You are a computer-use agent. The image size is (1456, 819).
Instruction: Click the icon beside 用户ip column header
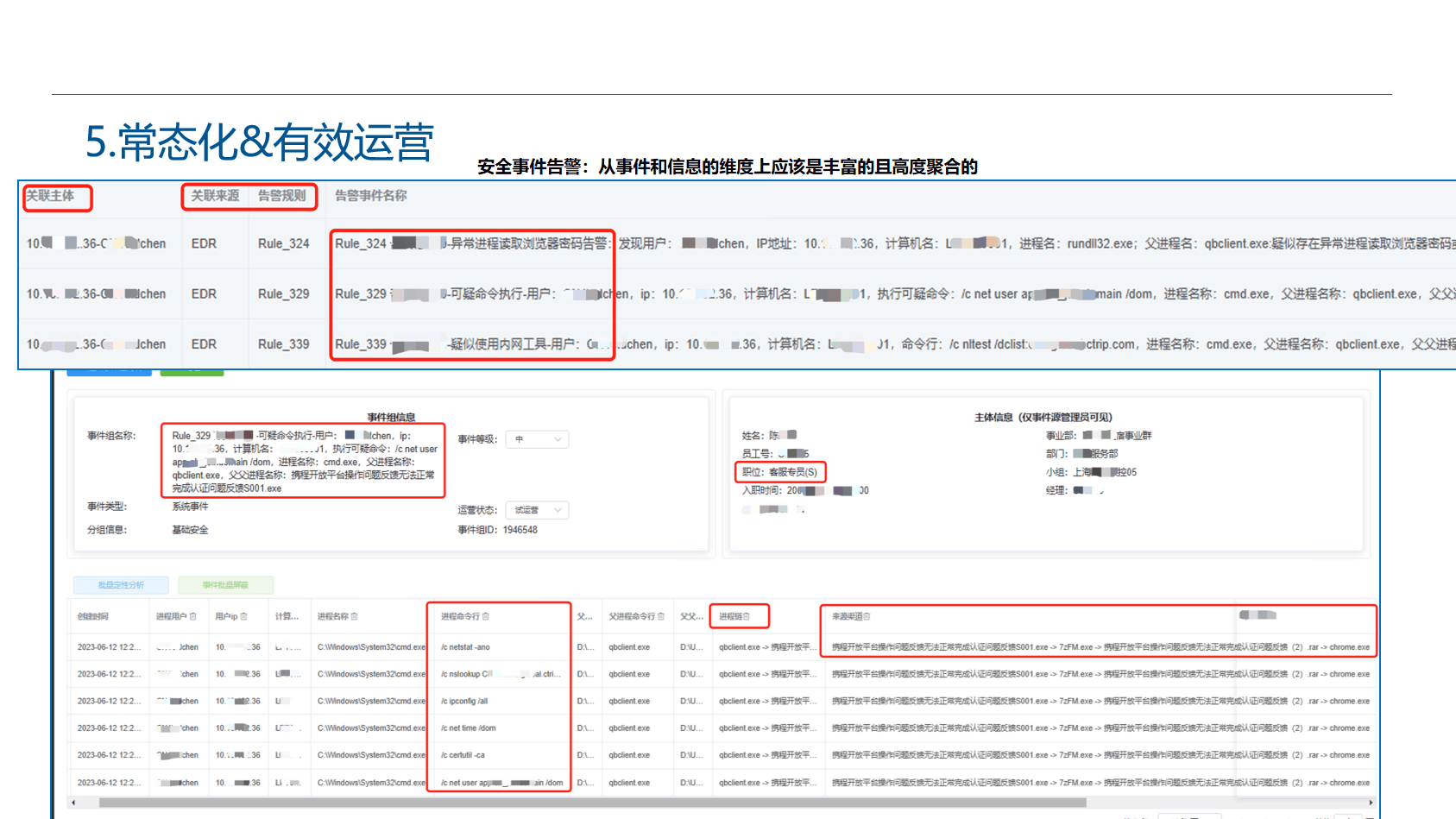pos(244,616)
